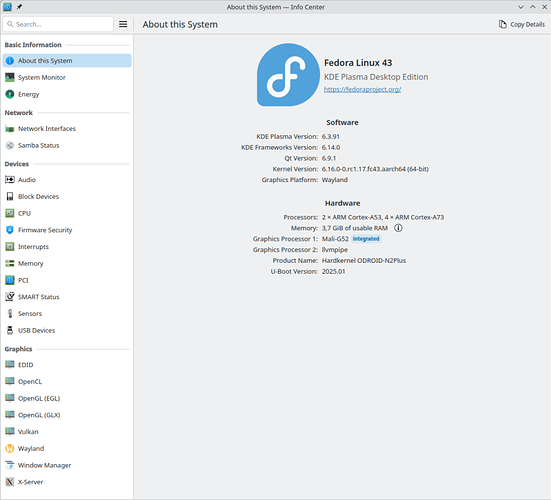The width and height of the screenshot is (551, 500).
Task: Select the Vulkan graphics entry
Action: coord(67,431)
